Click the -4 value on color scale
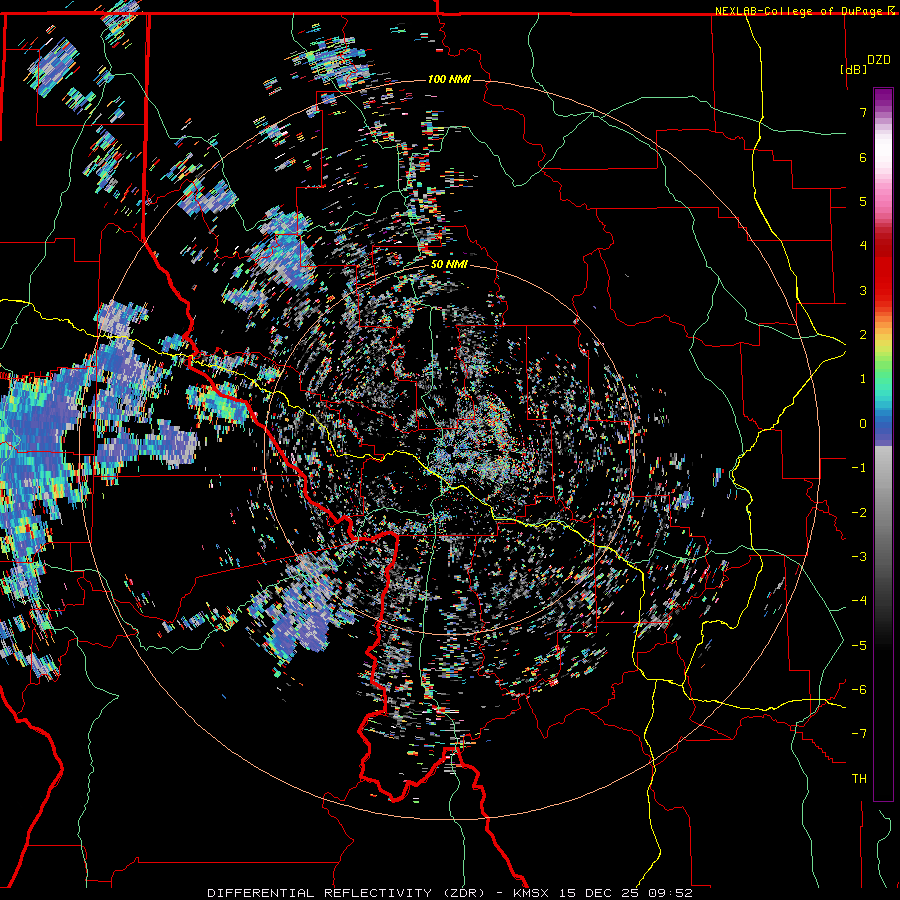 point(859,601)
